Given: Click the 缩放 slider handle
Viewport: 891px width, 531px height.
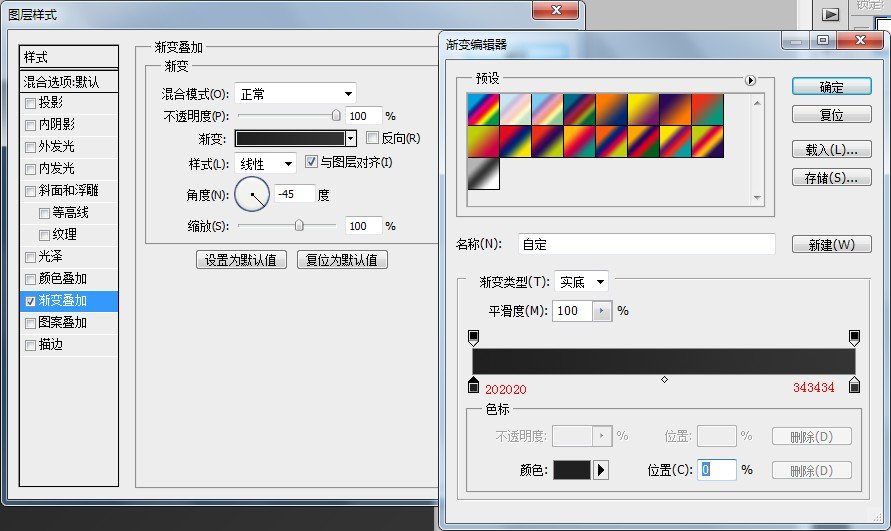Looking at the screenshot, I should tap(299, 226).
